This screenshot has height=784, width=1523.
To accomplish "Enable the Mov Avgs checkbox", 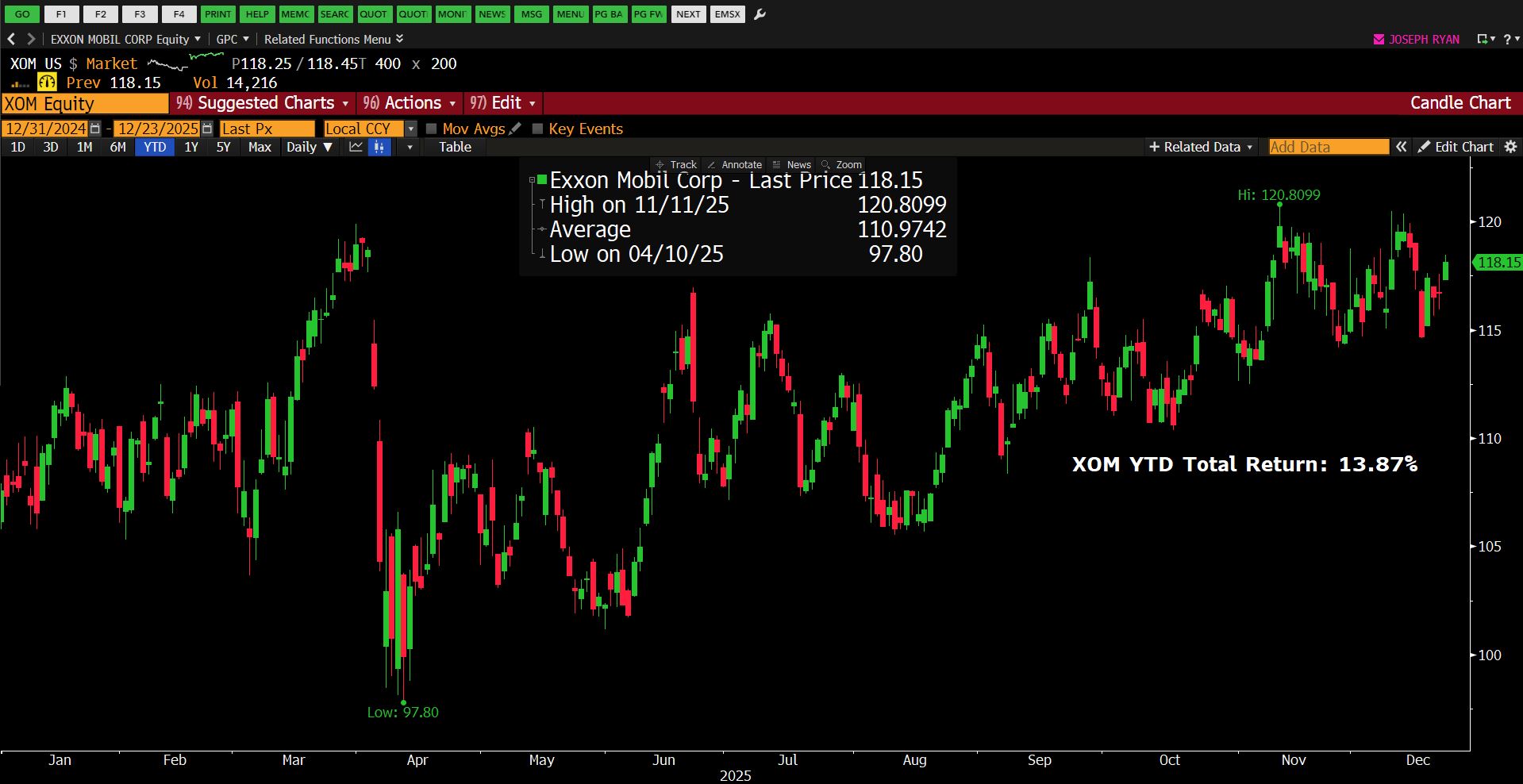I will point(432,129).
